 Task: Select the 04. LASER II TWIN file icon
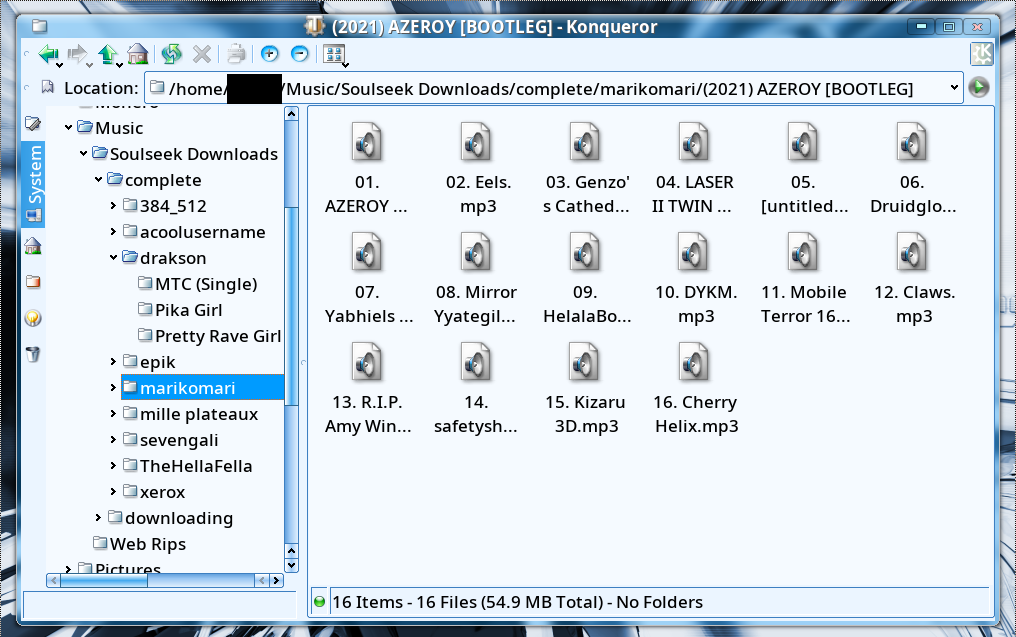click(693, 141)
